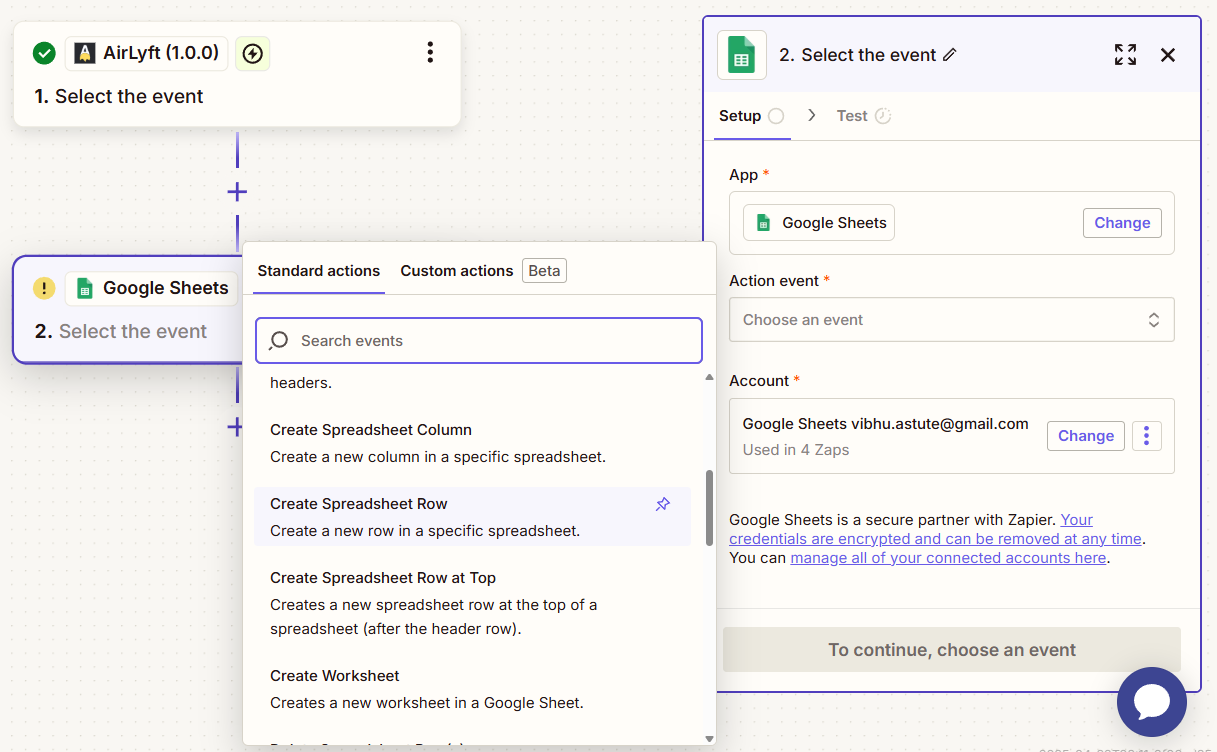Click the text 1. Select the event
This screenshot has width=1217, height=752.
(119, 97)
